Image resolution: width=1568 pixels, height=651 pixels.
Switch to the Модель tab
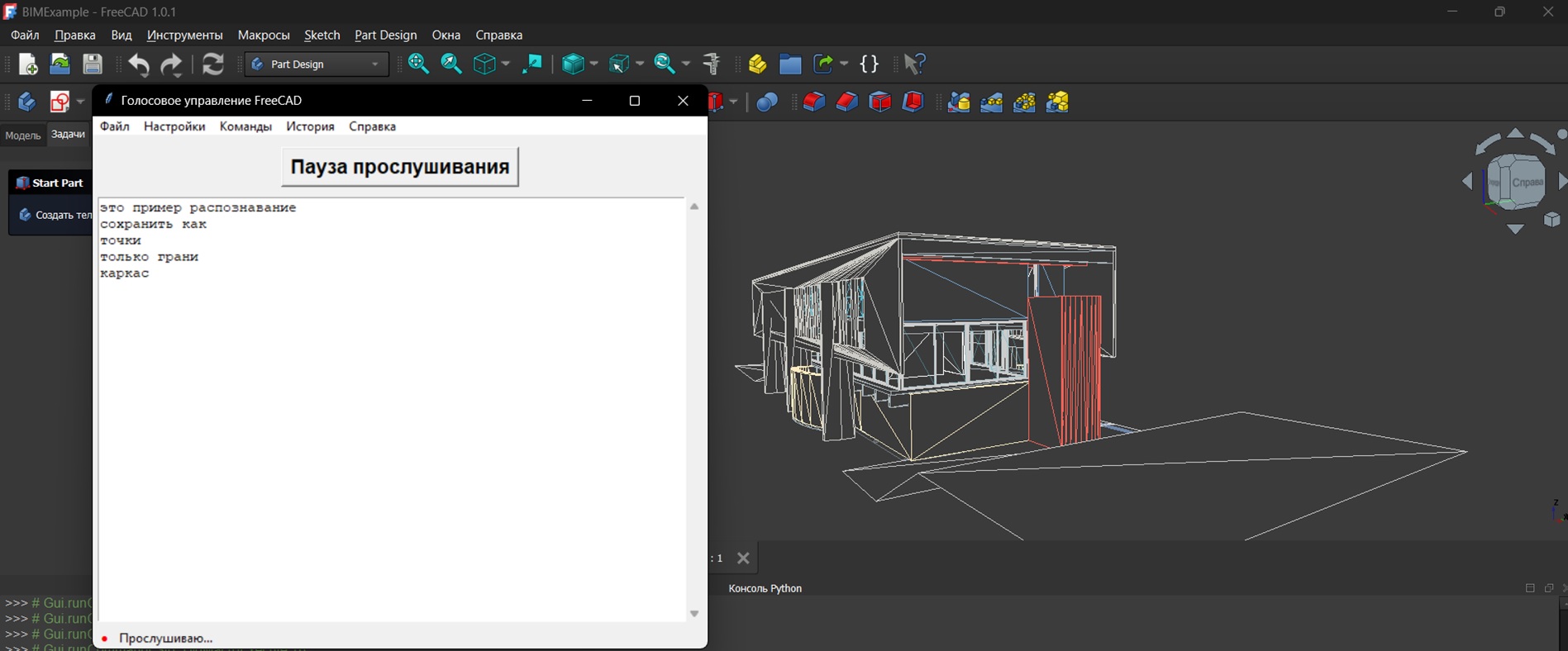(x=22, y=135)
